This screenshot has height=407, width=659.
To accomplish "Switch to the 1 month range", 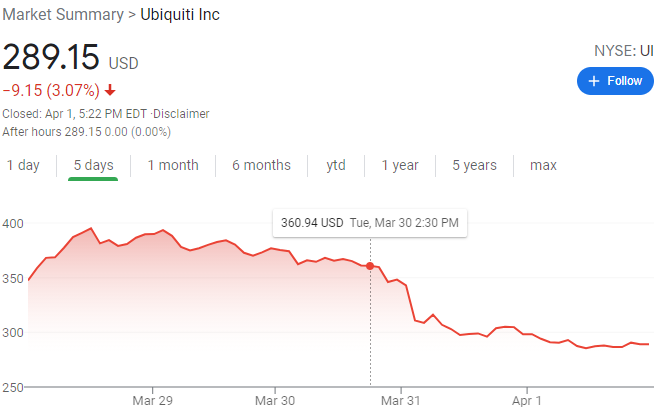I will pos(173,165).
